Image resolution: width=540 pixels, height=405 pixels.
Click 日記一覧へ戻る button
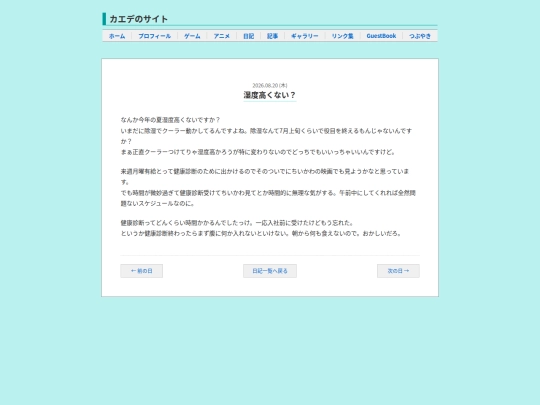[x=270, y=271]
